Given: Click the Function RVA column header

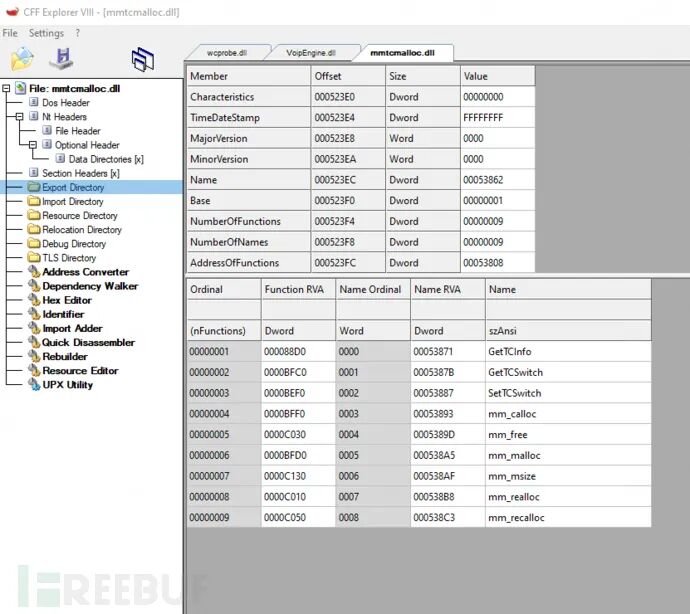Looking at the screenshot, I should (298, 289).
